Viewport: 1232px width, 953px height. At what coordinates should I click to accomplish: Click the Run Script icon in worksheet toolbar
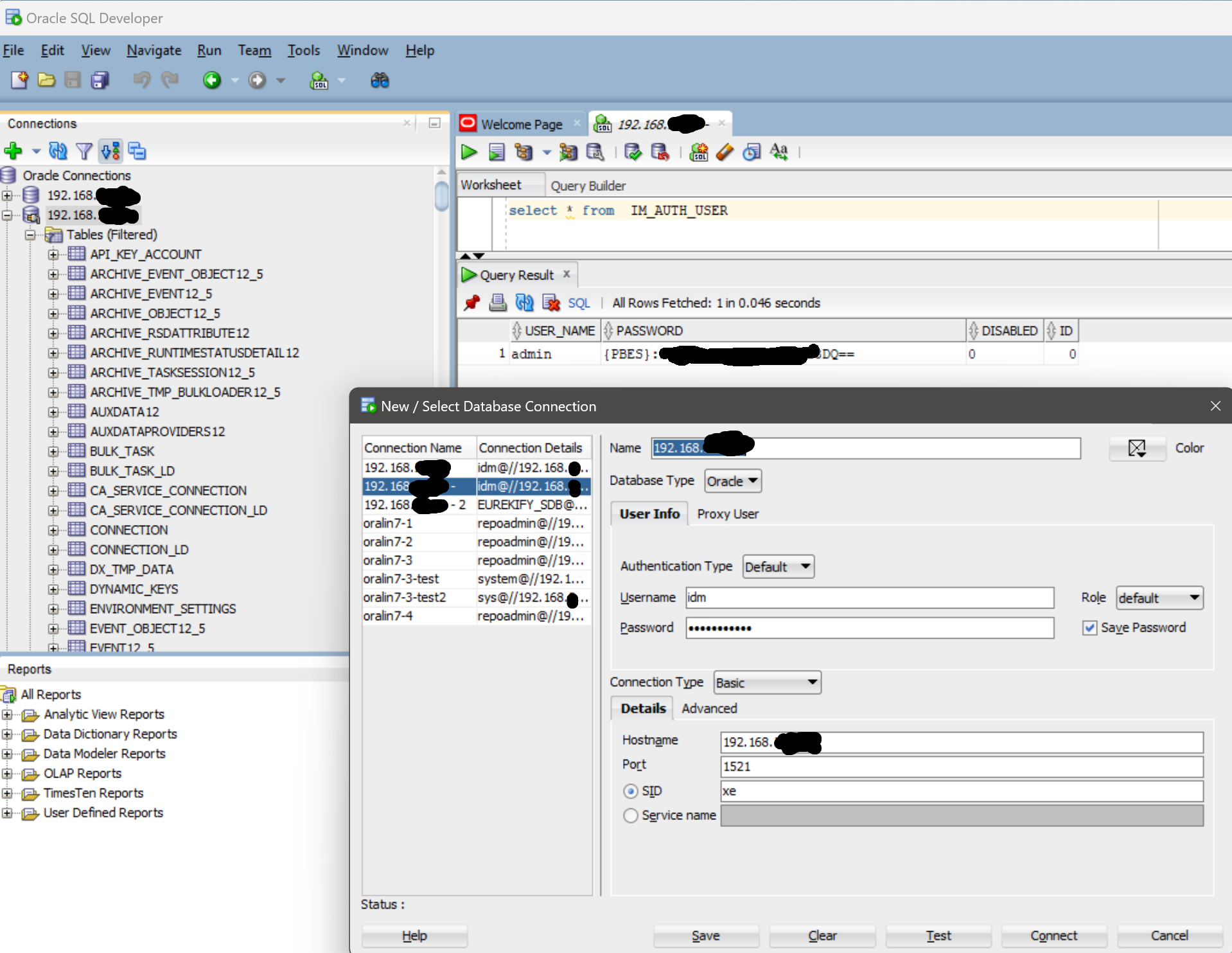[x=497, y=152]
